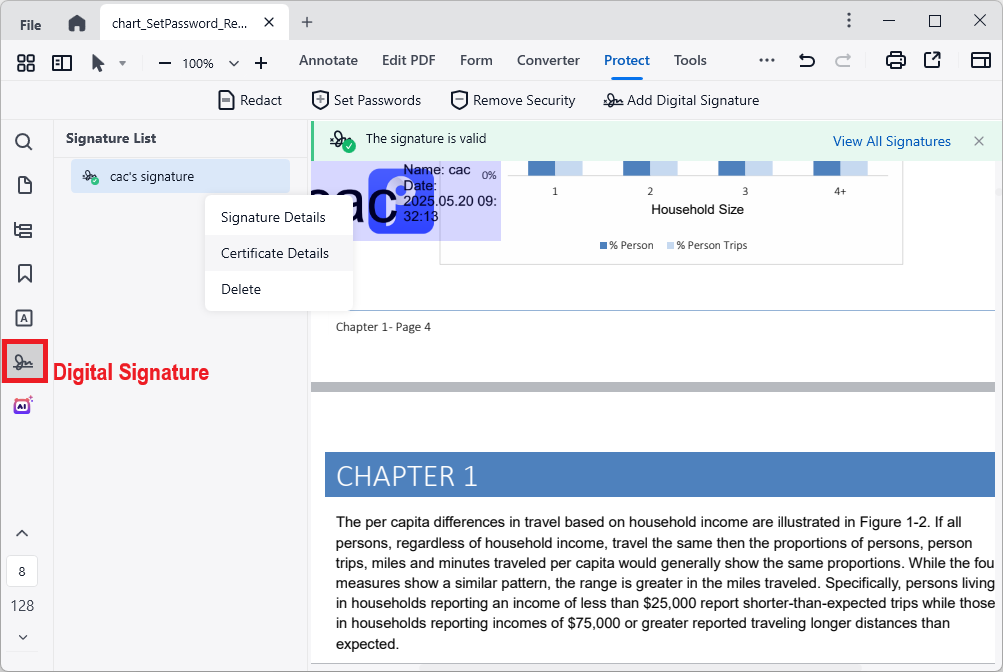Click the page number input field
Viewport: 1003px width, 672px height.
(22, 571)
